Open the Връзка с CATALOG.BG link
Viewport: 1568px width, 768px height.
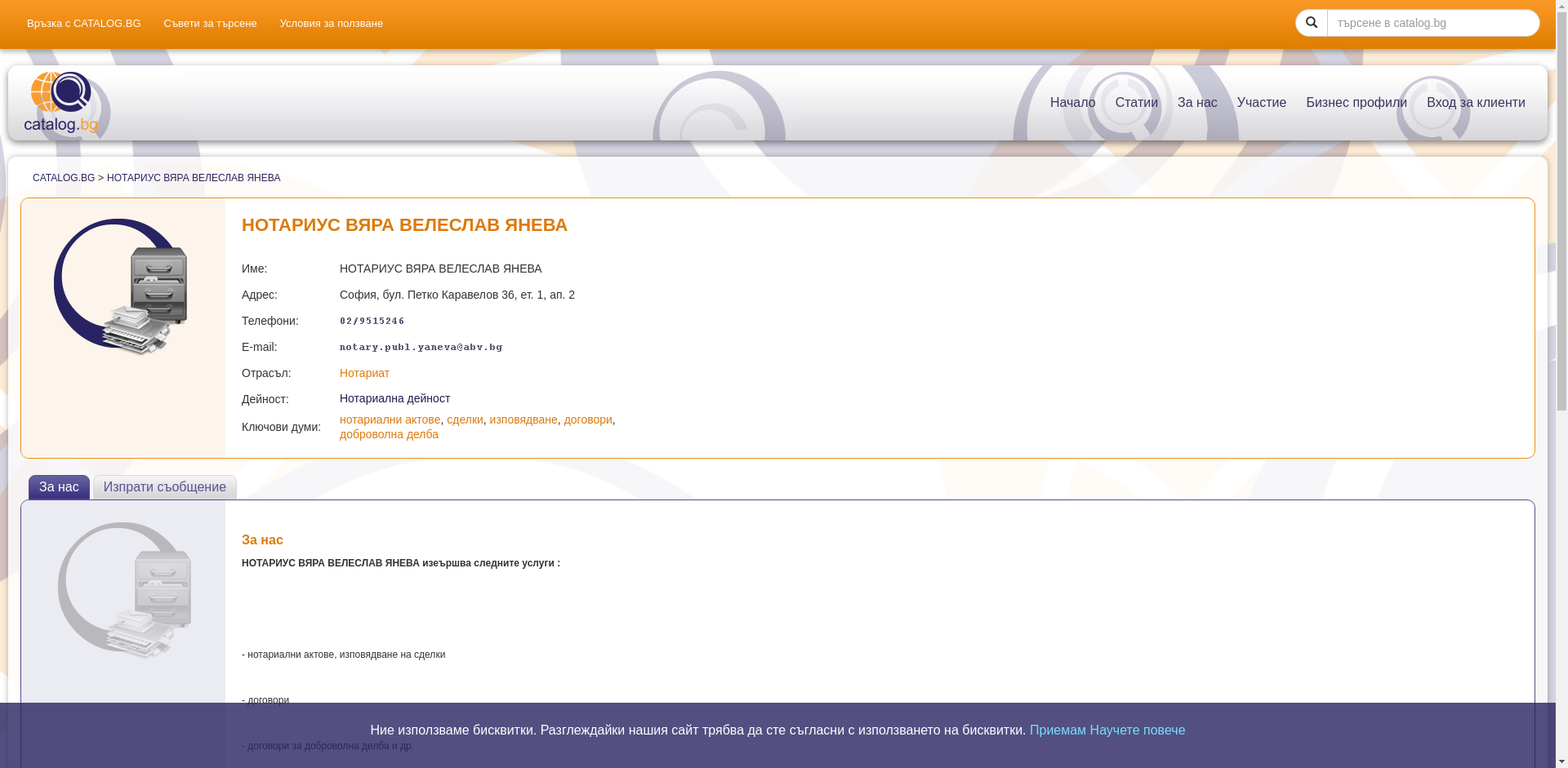coord(83,24)
